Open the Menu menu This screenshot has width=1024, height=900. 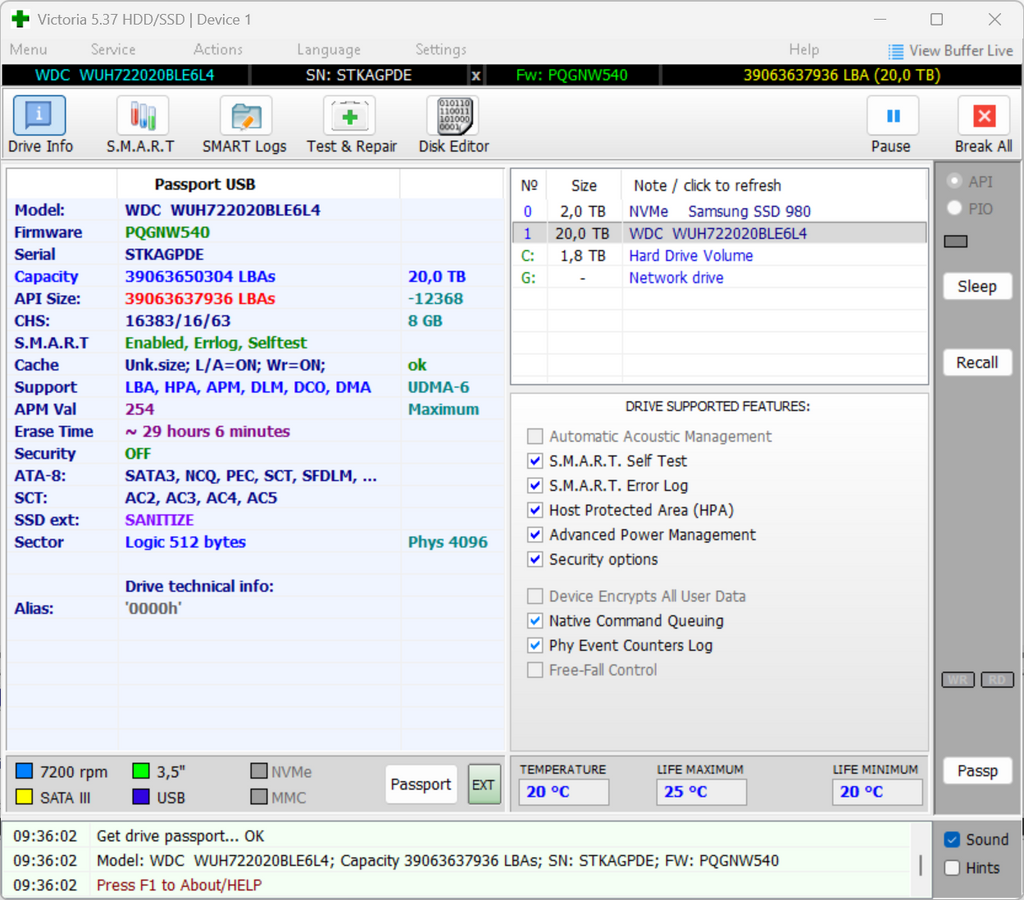point(28,50)
